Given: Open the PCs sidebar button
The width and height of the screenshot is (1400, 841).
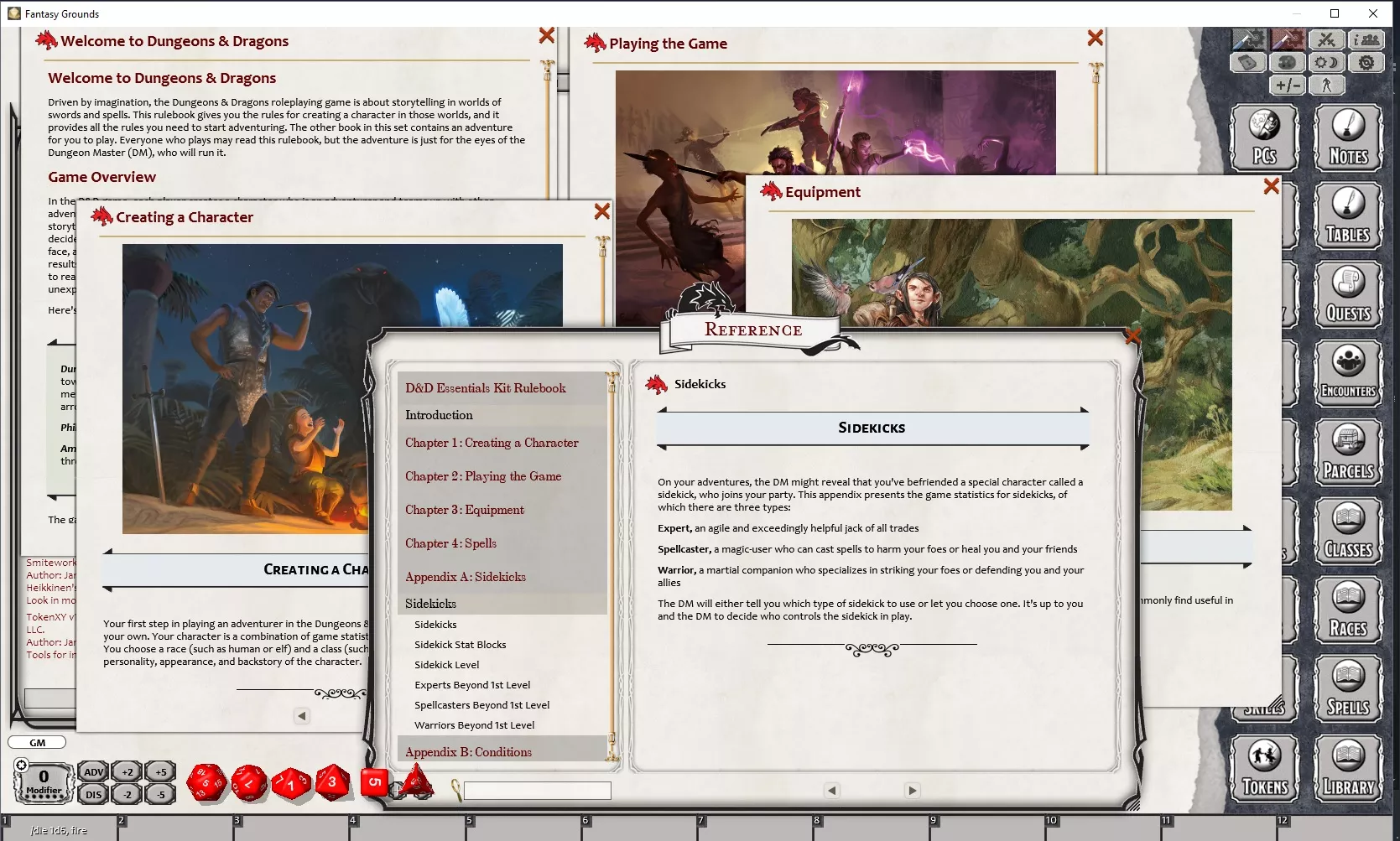Looking at the screenshot, I should click(x=1264, y=138).
